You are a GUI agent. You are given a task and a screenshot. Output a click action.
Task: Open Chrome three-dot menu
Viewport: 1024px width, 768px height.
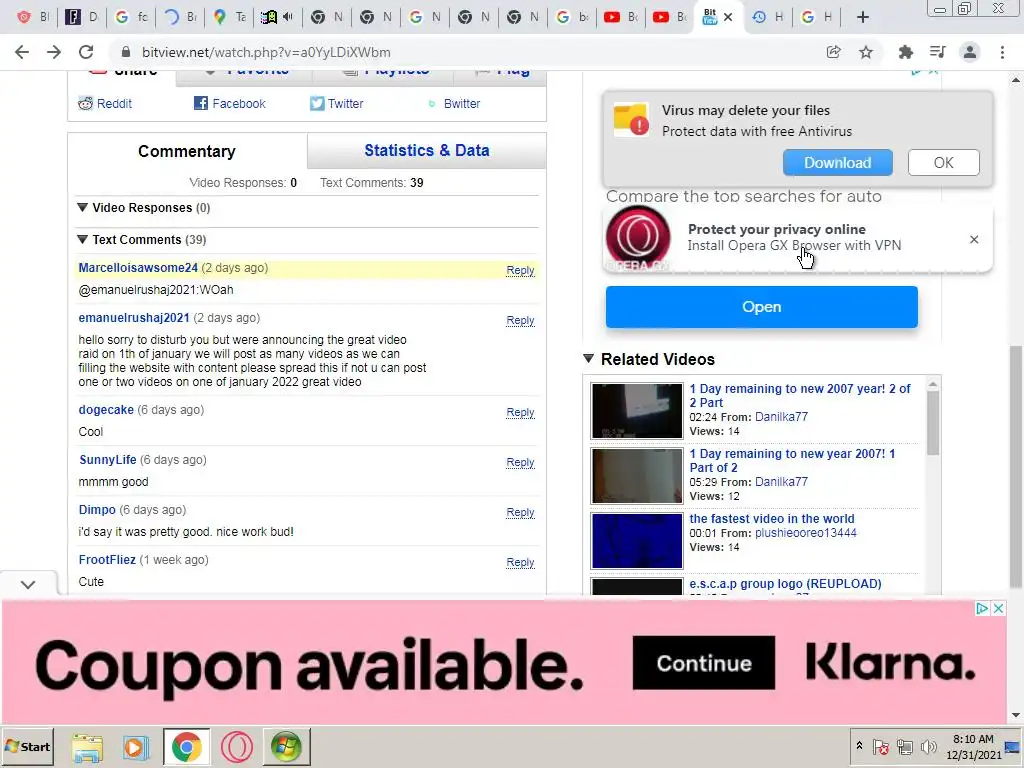[1002, 52]
